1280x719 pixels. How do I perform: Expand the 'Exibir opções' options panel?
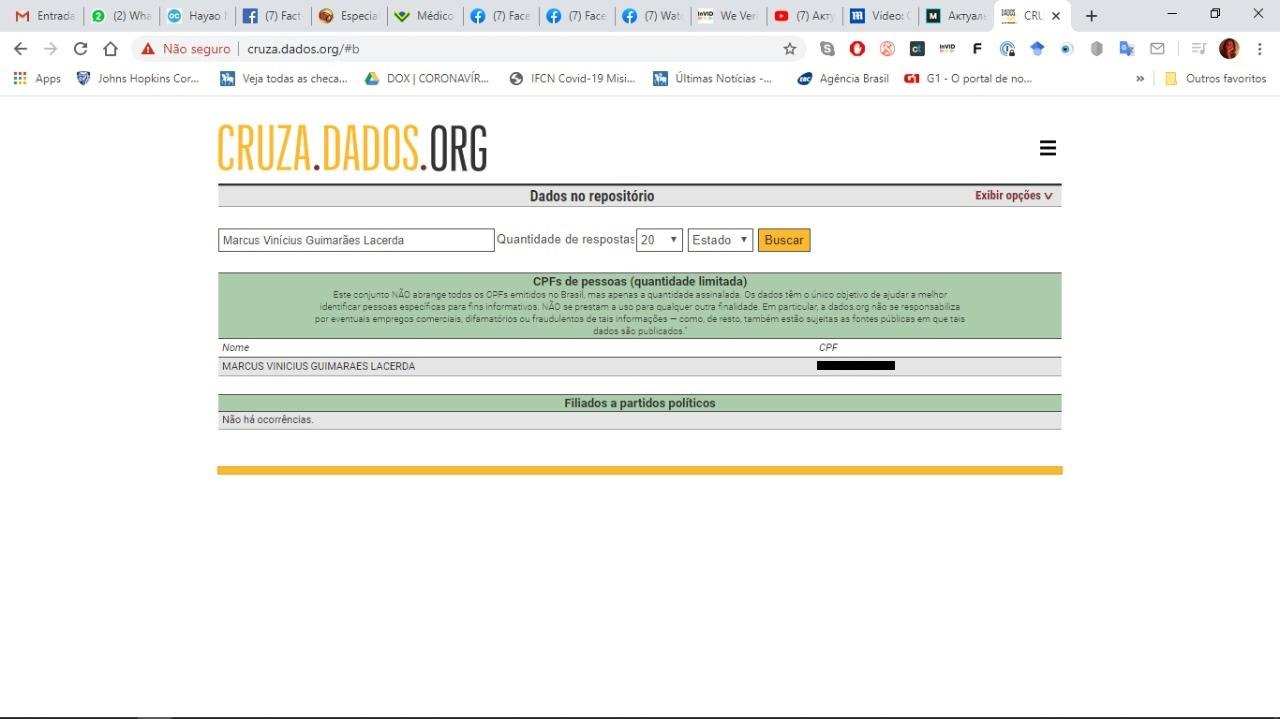click(x=1014, y=196)
